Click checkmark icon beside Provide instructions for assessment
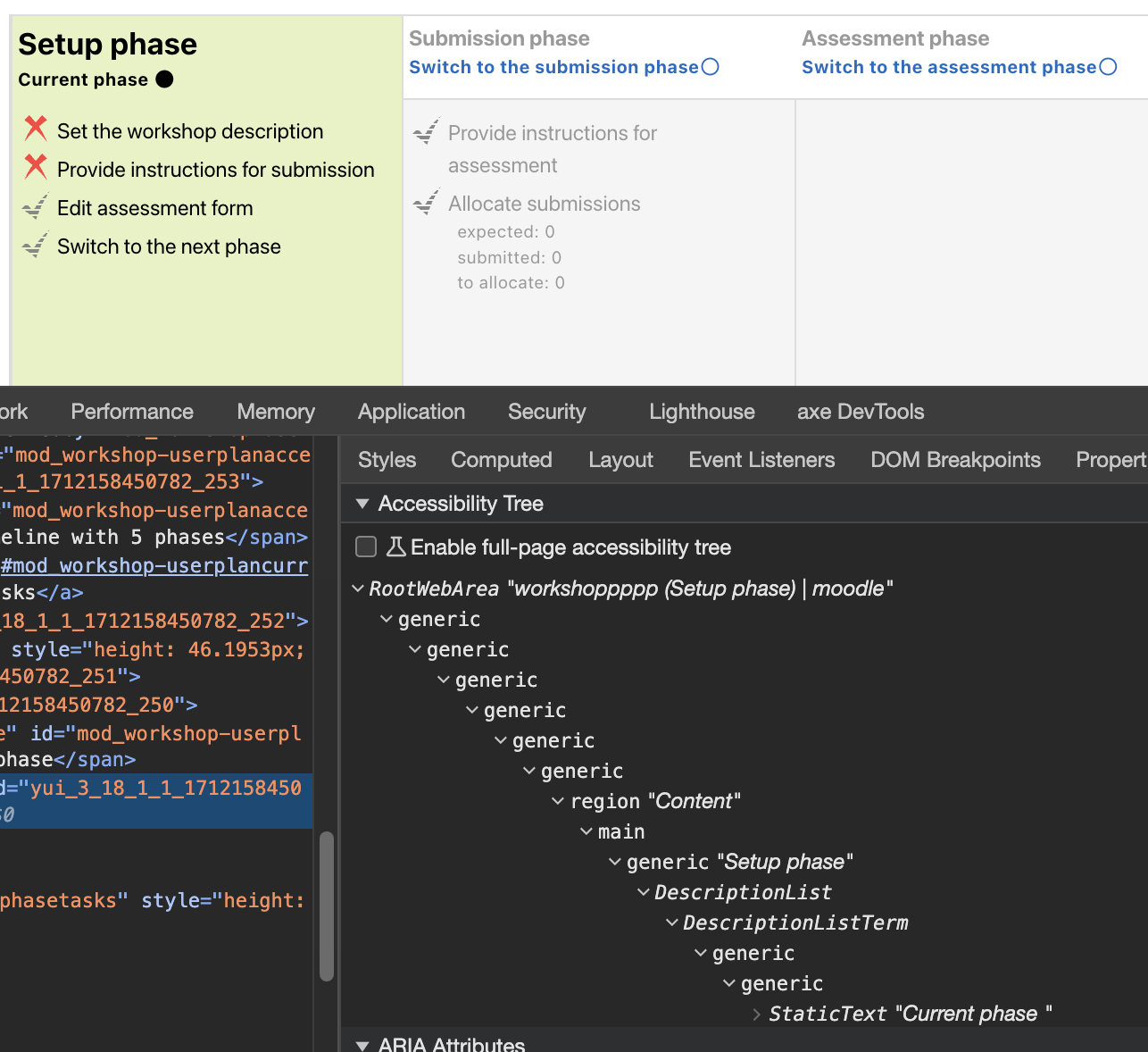This screenshot has height=1052, width=1148. click(x=426, y=131)
